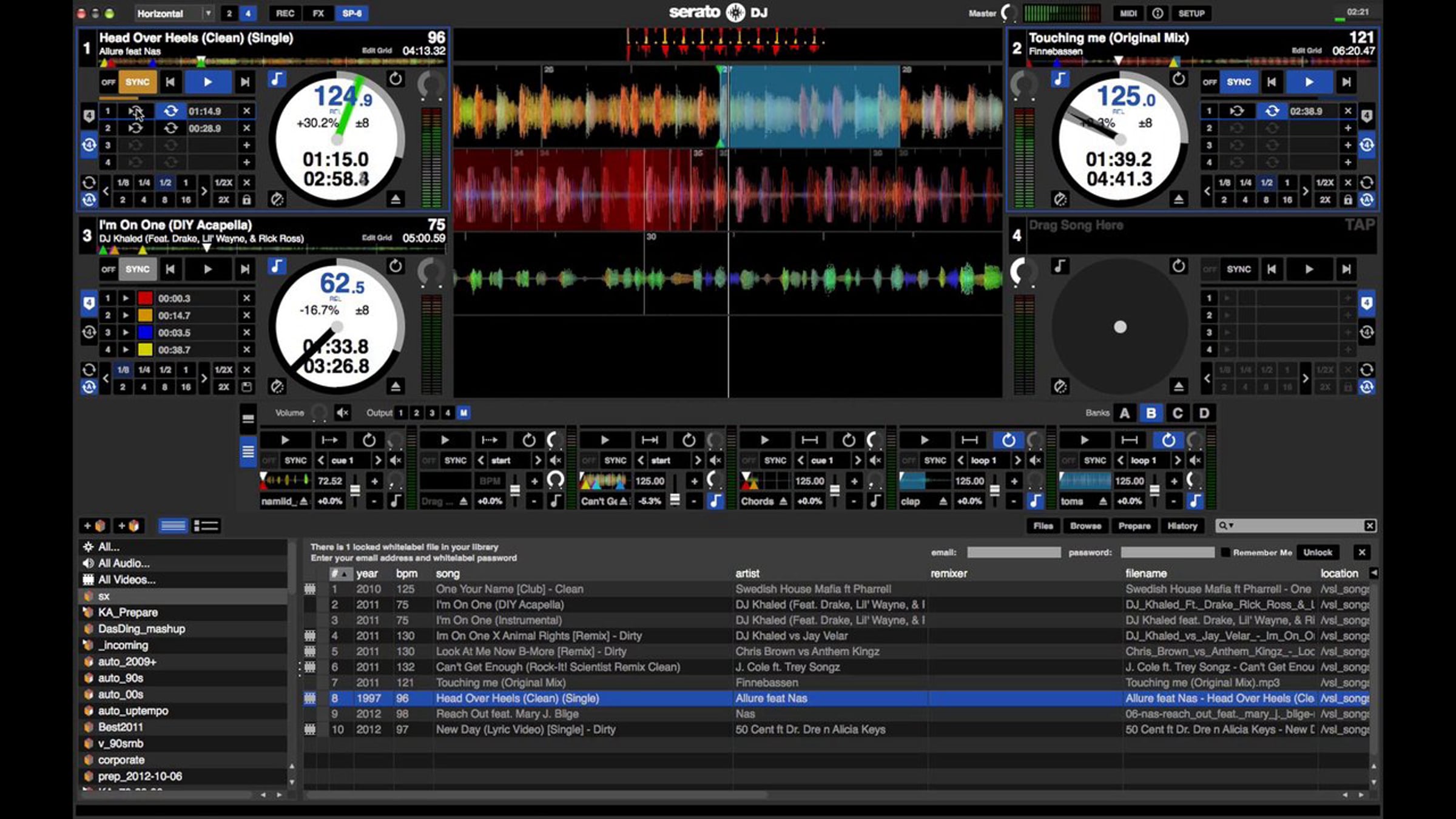Image resolution: width=1456 pixels, height=819 pixels.
Task: Skip to next track on deck 2
Action: click(1346, 82)
